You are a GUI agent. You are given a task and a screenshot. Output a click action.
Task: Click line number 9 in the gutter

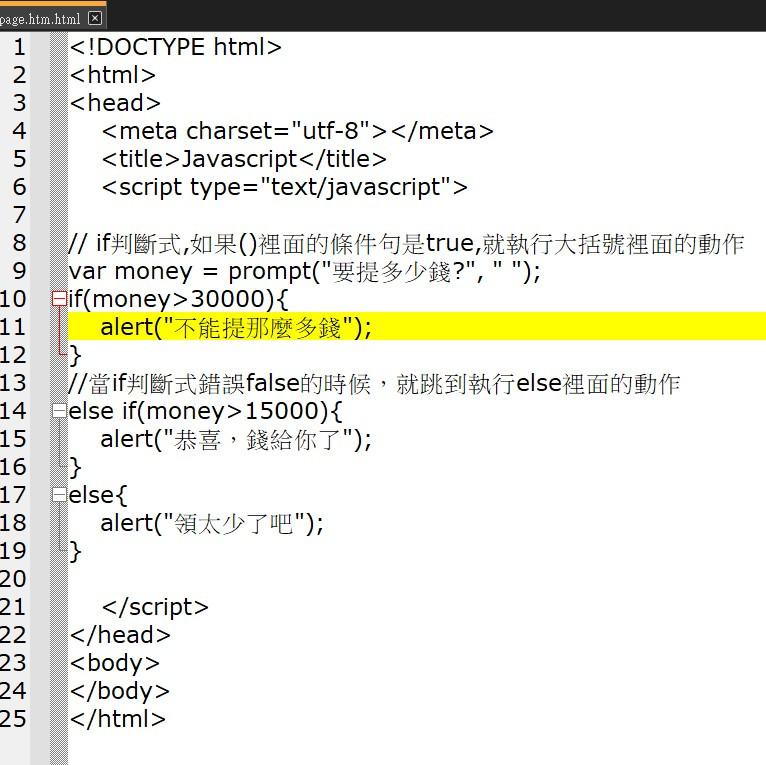click(19, 271)
